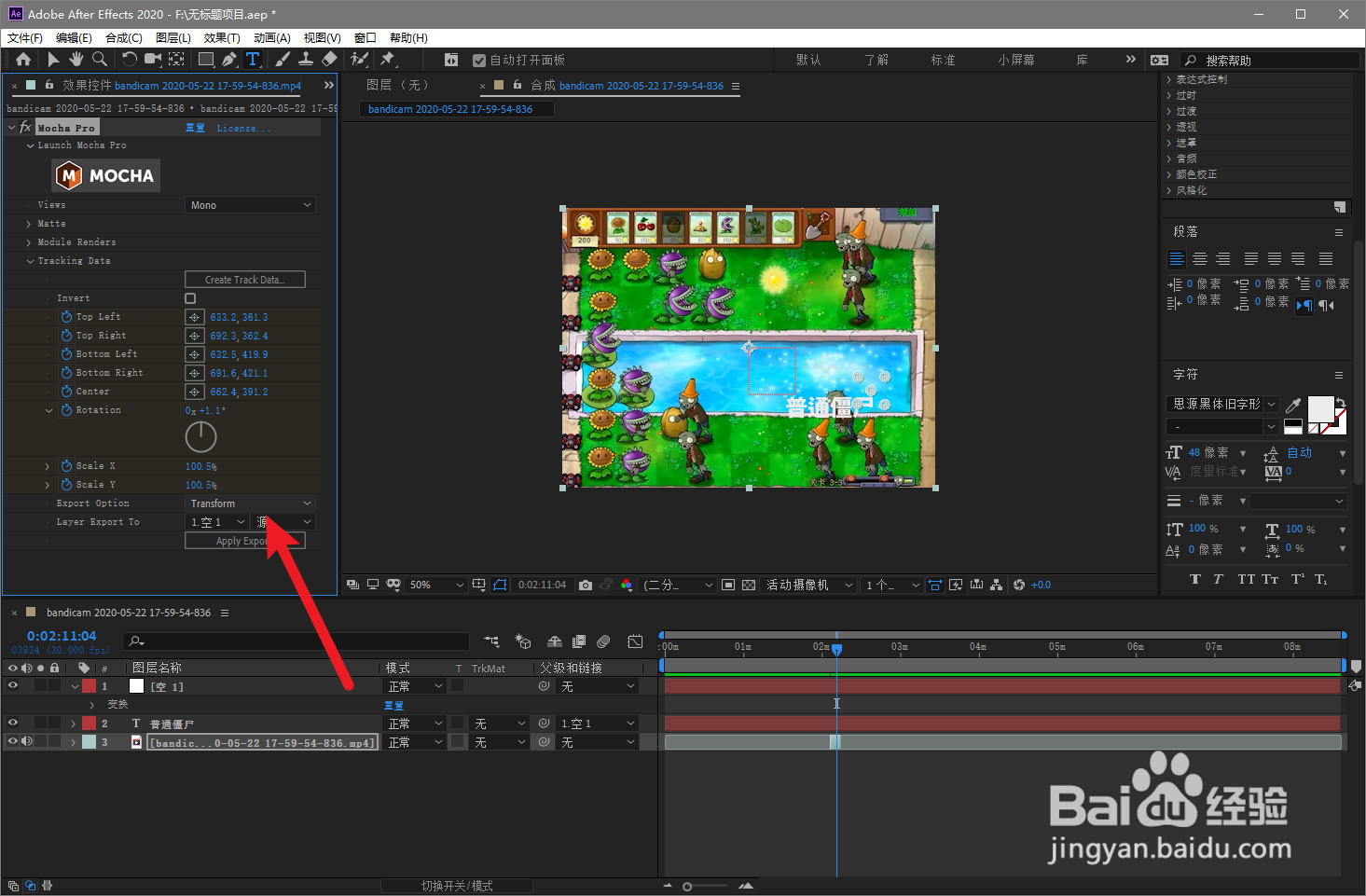1366x896 pixels.
Task: Select the Brush tool
Action: [x=282, y=59]
